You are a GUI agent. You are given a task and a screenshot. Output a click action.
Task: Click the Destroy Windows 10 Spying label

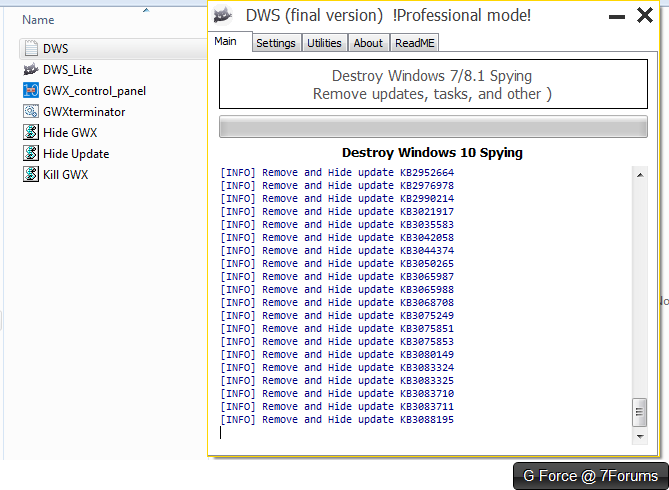(x=432, y=152)
